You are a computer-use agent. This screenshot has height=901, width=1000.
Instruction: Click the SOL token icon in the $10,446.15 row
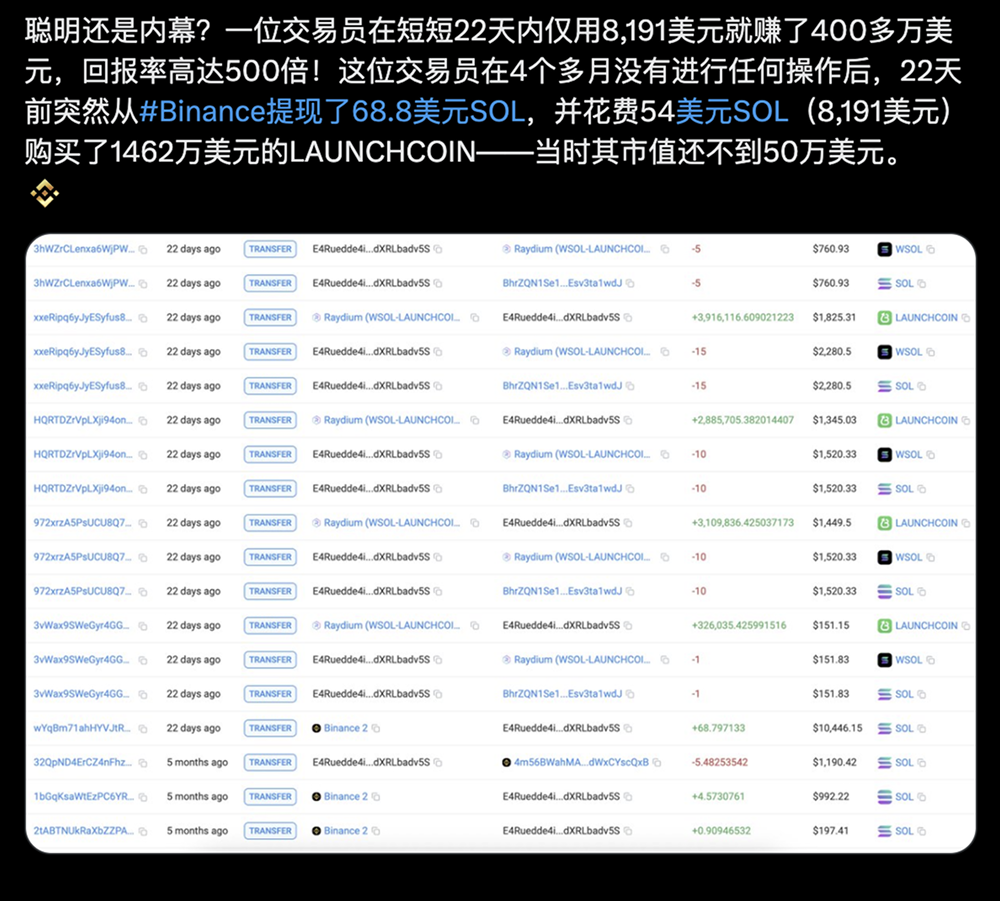coord(885,728)
